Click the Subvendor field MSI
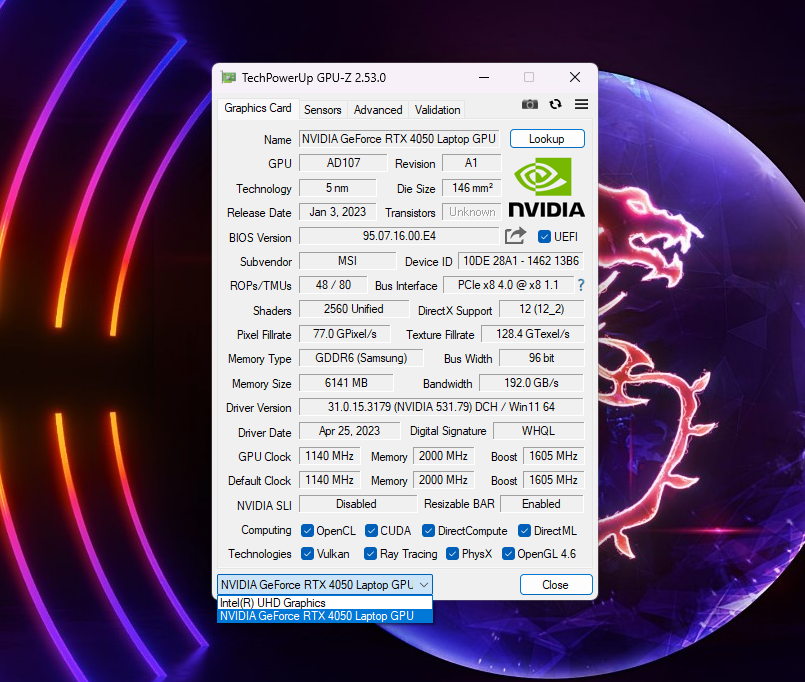This screenshot has width=805, height=682. (x=348, y=261)
